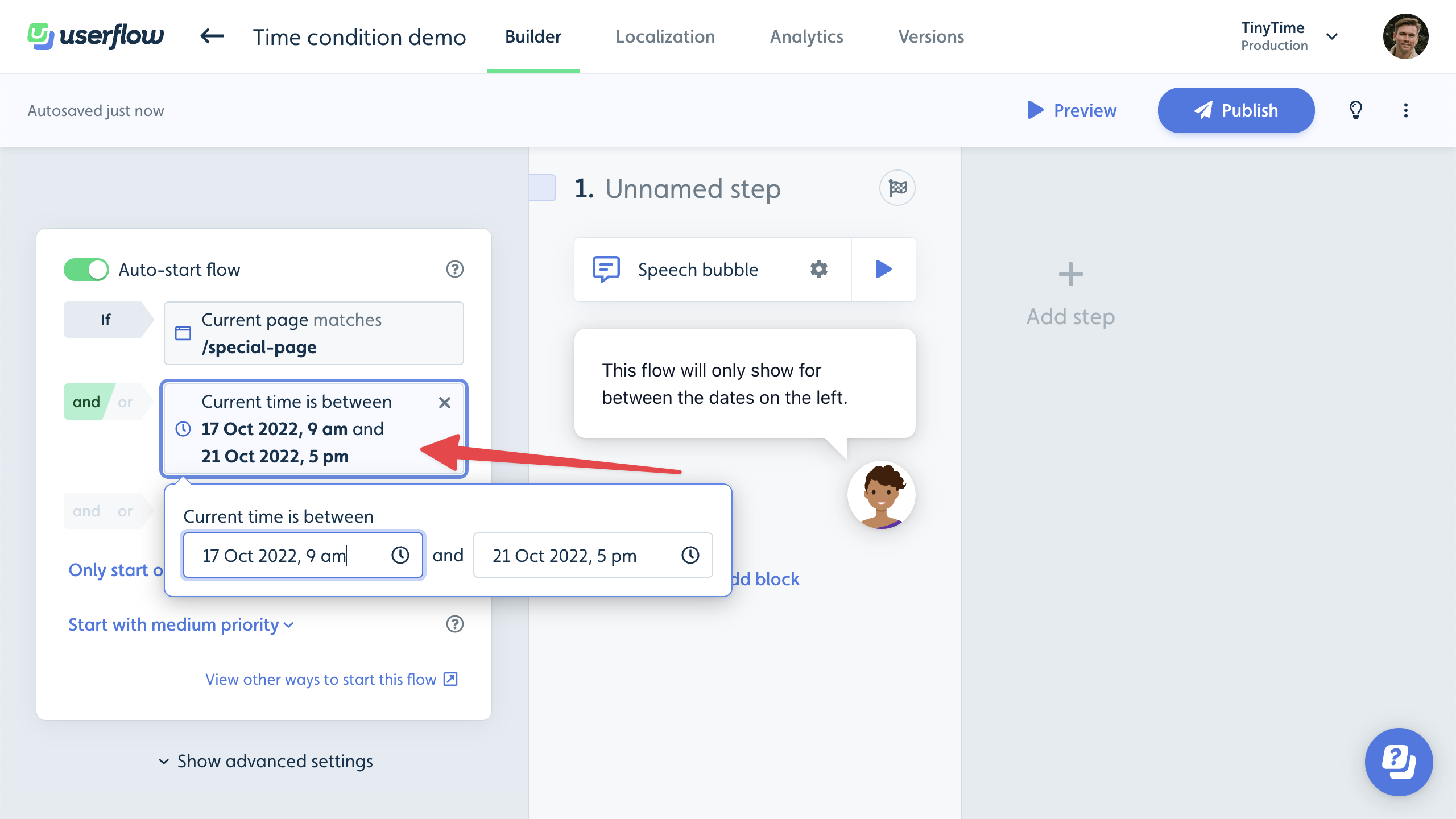Open the Localization tab
1456x819 pixels.
pyautogui.click(x=665, y=36)
